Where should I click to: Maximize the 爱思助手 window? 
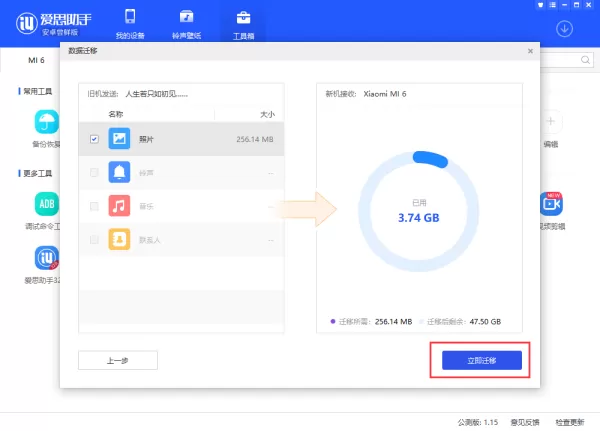click(576, 5)
